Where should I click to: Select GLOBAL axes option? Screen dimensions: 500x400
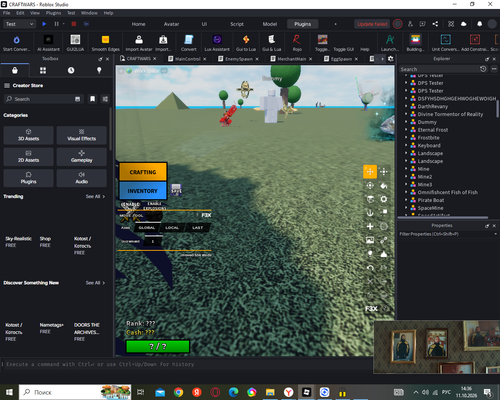click(x=147, y=228)
